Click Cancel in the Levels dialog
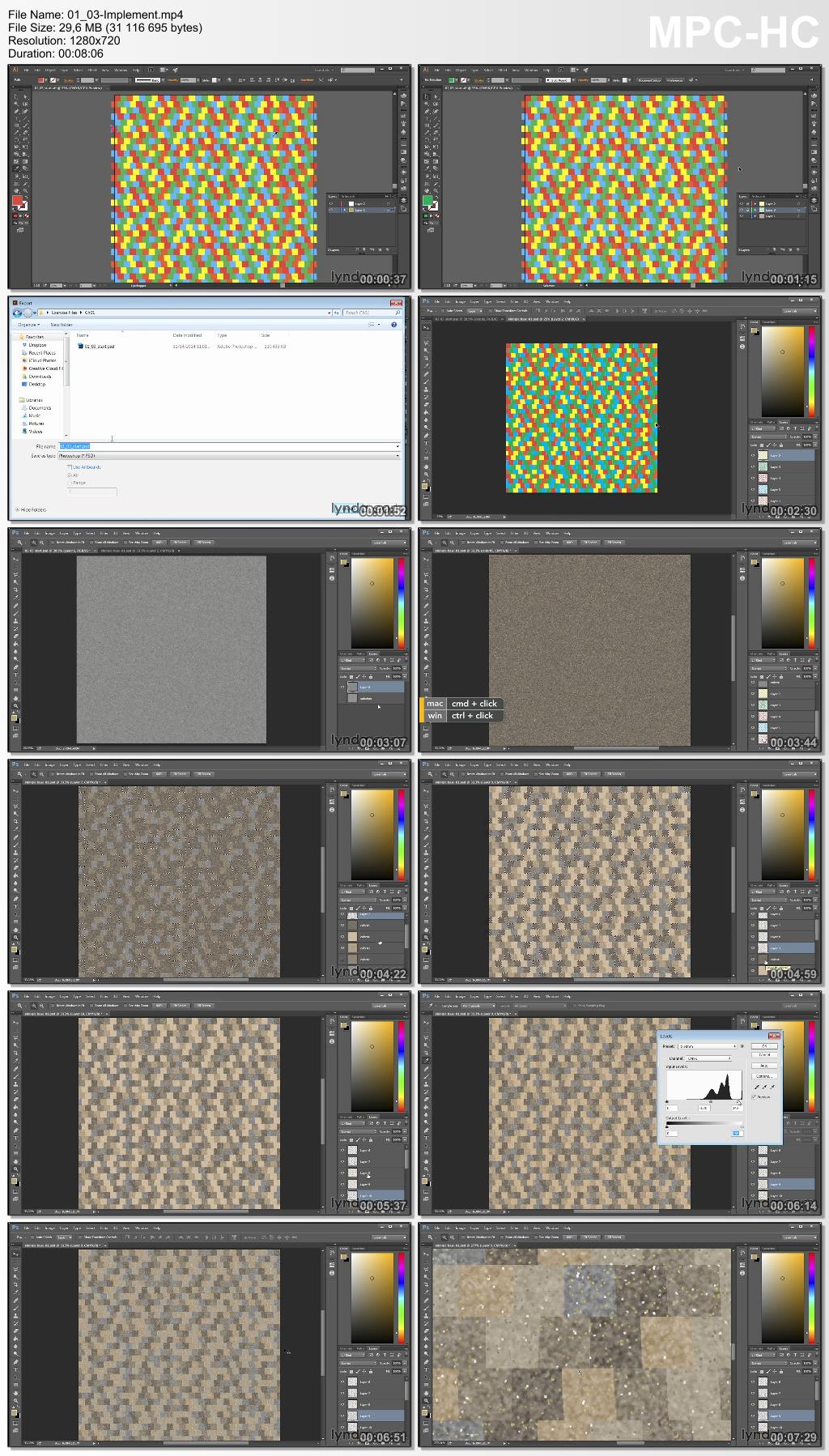The width and height of the screenshot is (829, 1456). [x=764, y=1055]
